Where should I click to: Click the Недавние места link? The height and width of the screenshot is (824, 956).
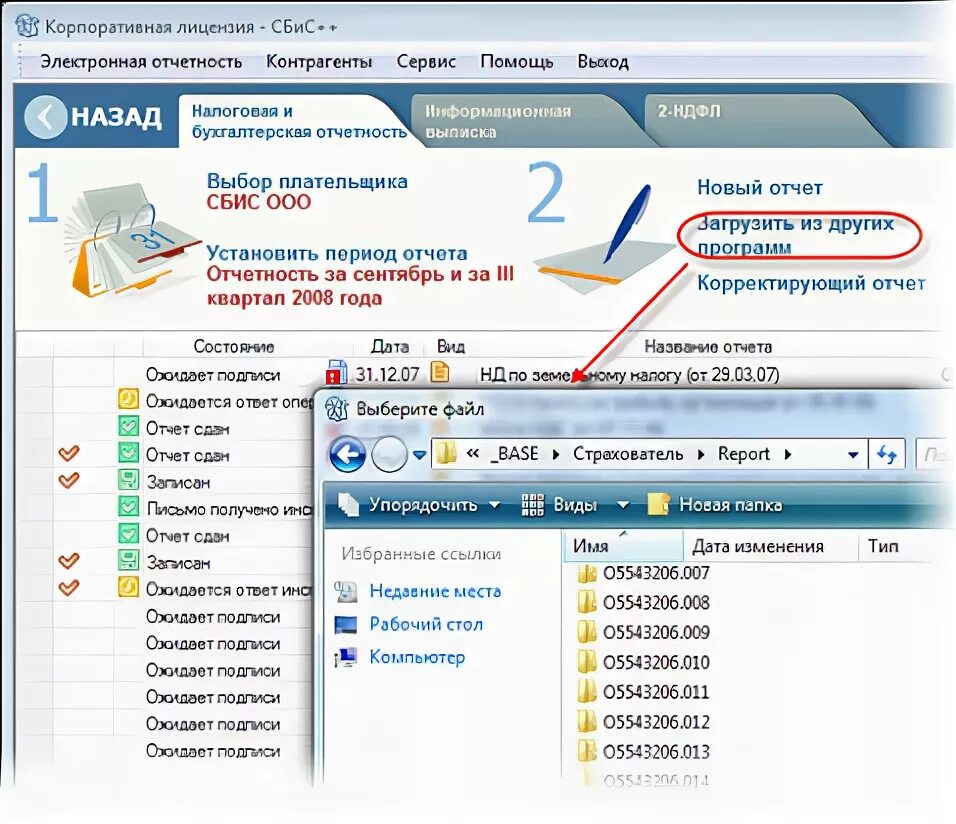click(435, 591)
